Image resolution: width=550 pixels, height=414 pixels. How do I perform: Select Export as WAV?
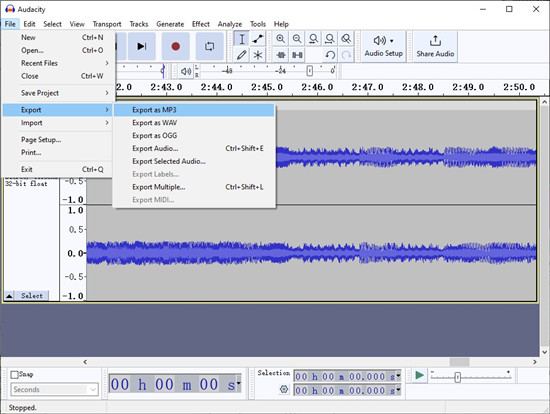click(194, 123)
